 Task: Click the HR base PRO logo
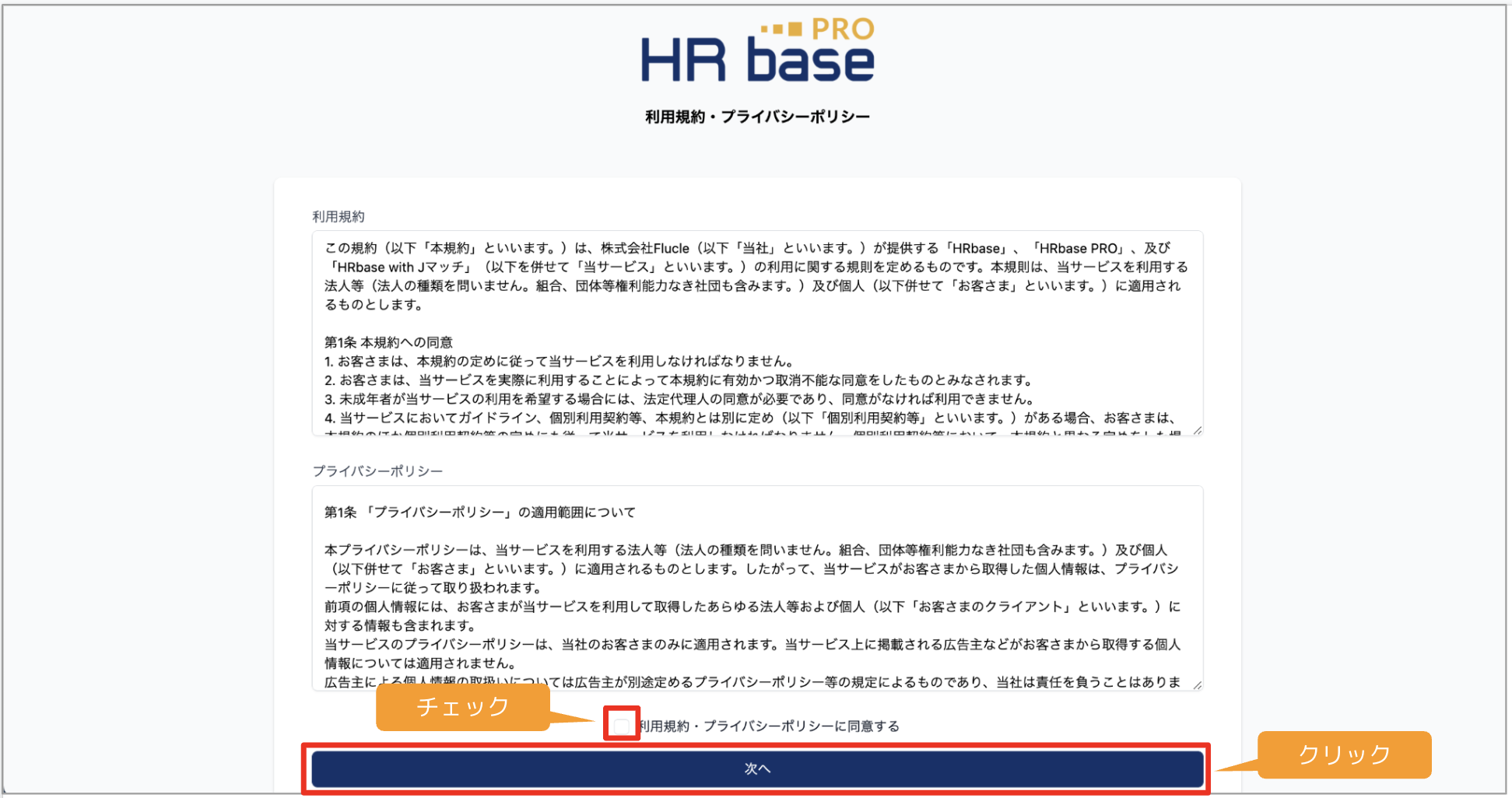758,51
